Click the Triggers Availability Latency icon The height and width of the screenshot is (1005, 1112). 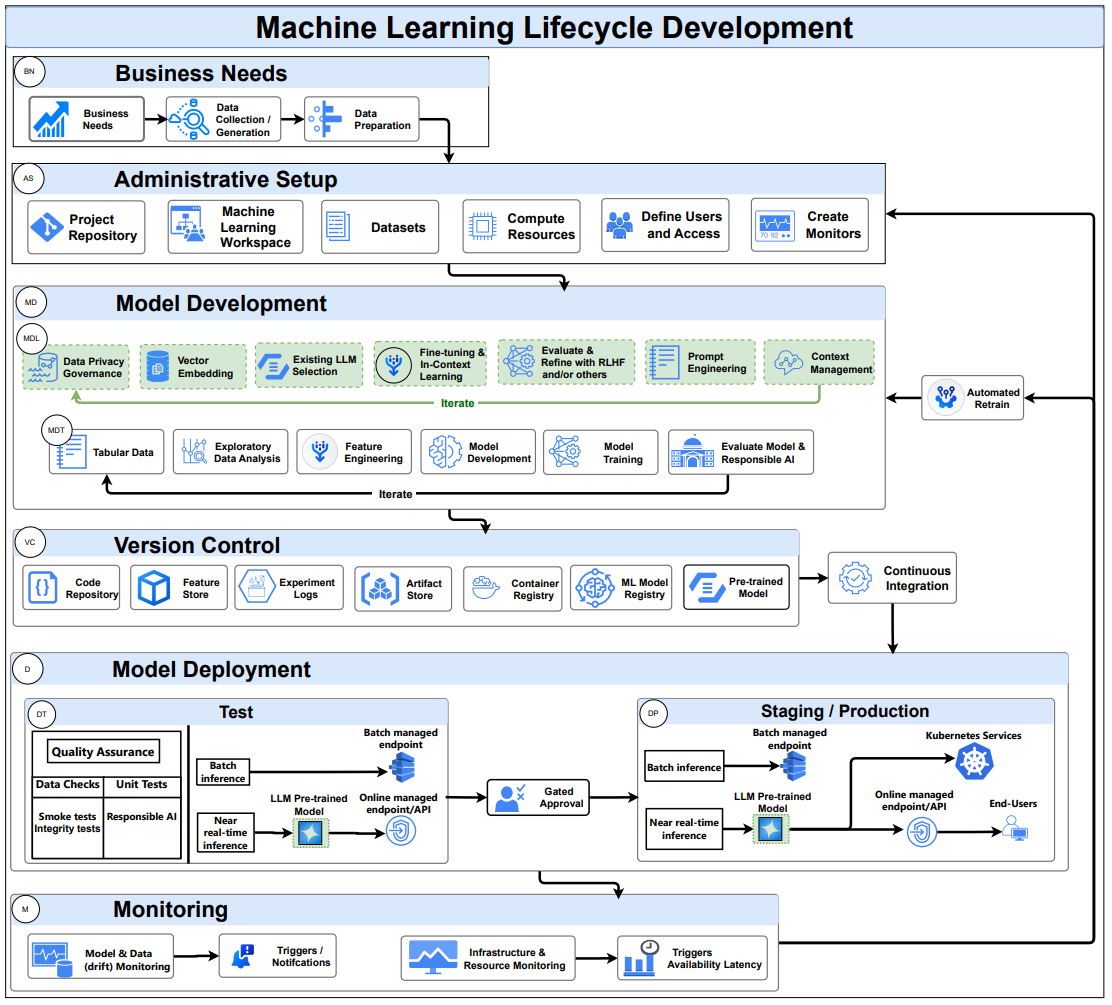pyautogui.click(x=641, y=958)
